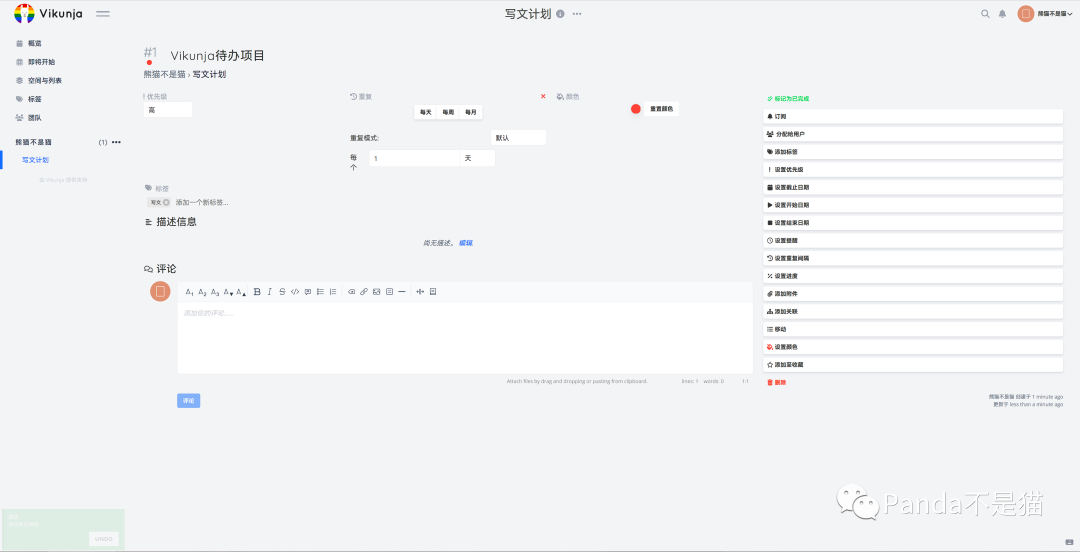
Task: Toggle side-by-side editor view
Action: pos(420,292)
